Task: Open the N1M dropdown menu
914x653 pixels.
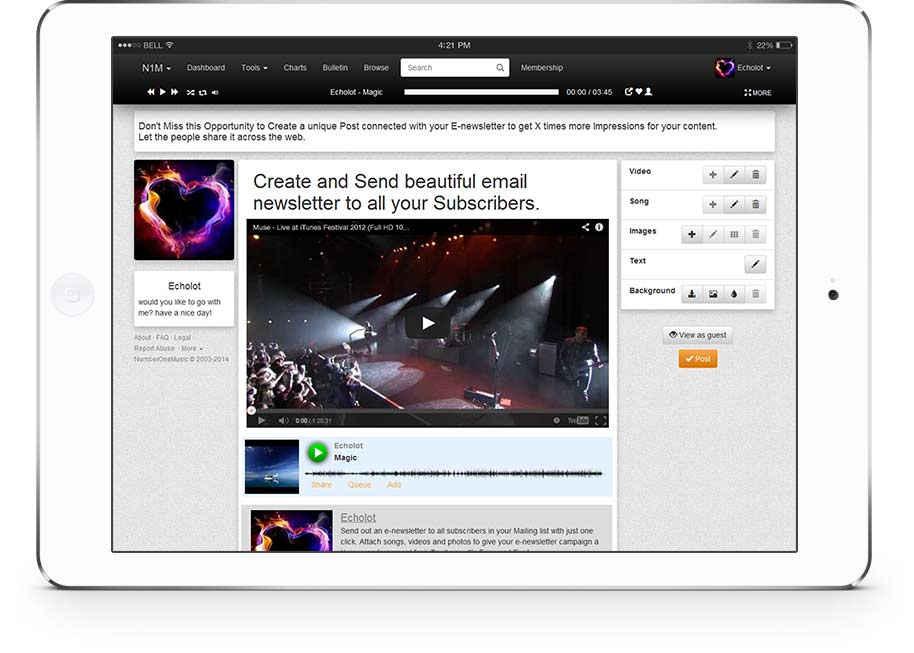Action: (x=156, y=68)
